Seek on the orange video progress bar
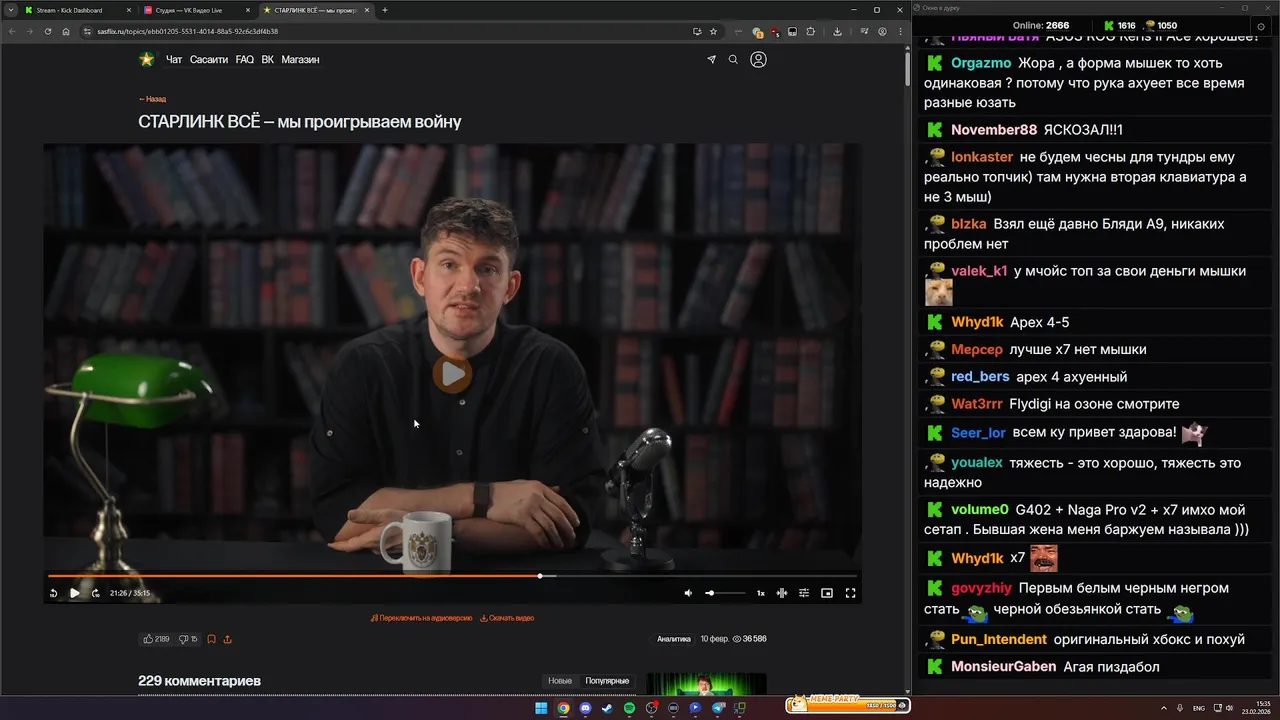1280x720 pixels. [452, 576]
